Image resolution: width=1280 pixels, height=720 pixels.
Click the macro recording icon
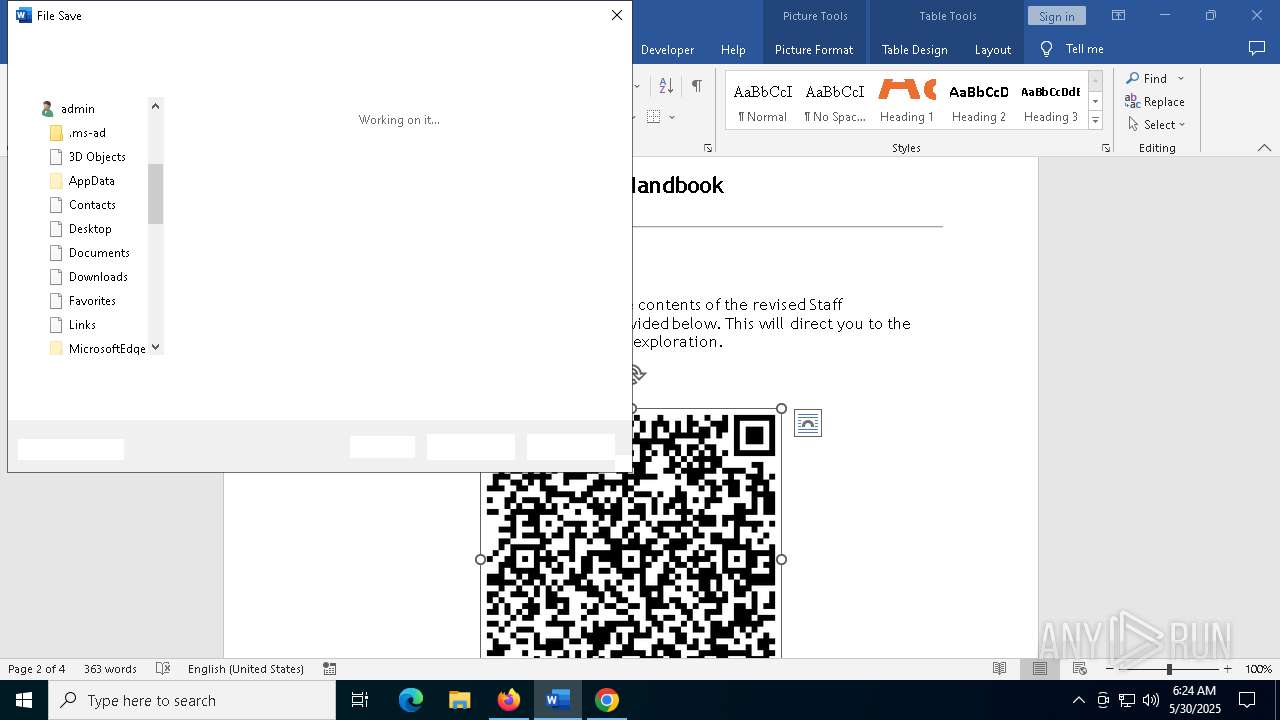click(x=330, y=669)
